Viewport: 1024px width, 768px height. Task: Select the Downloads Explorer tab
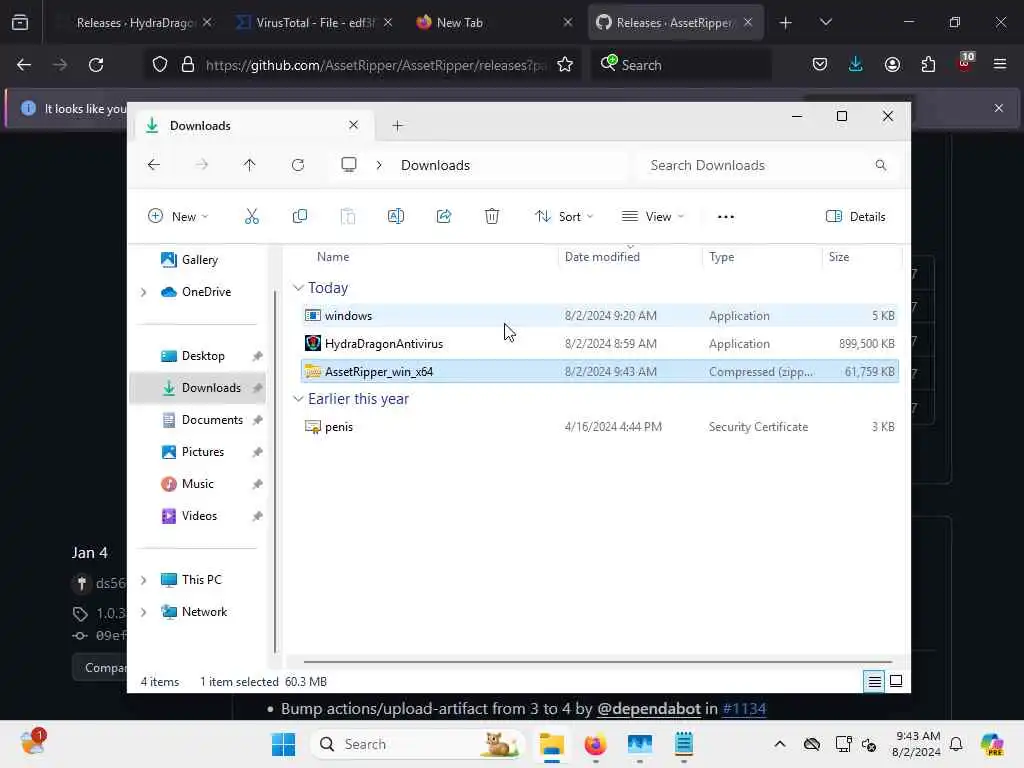coord(255,125)
